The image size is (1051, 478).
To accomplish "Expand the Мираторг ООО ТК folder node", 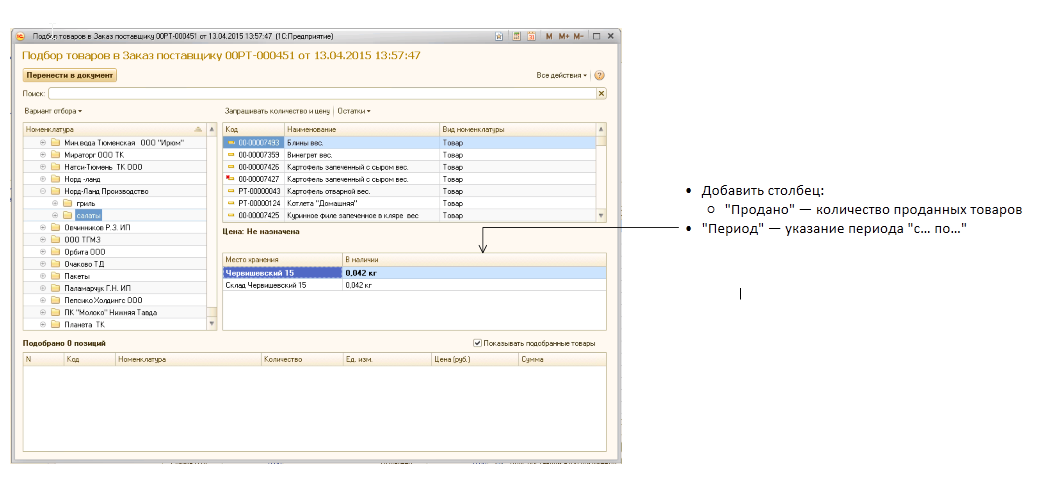I will [42, 154].
